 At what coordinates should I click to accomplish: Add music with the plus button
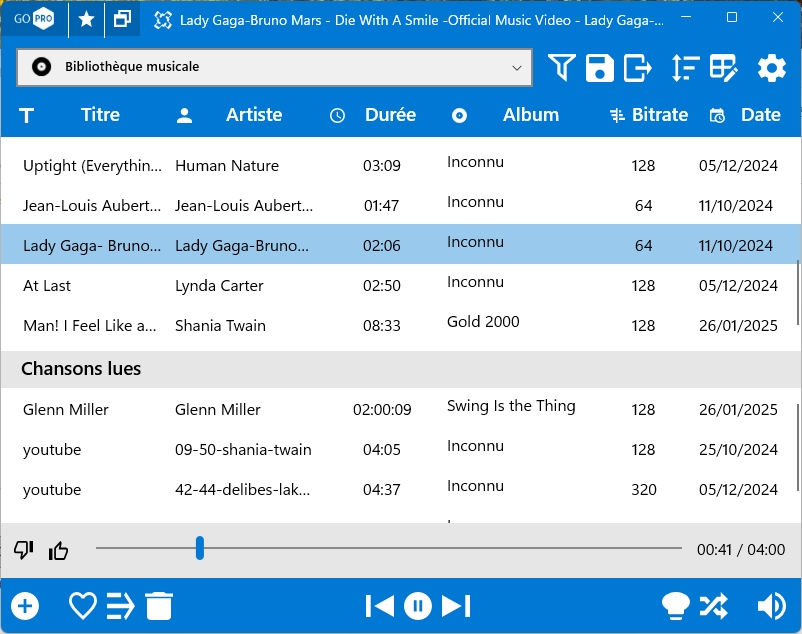coord(25,606)
